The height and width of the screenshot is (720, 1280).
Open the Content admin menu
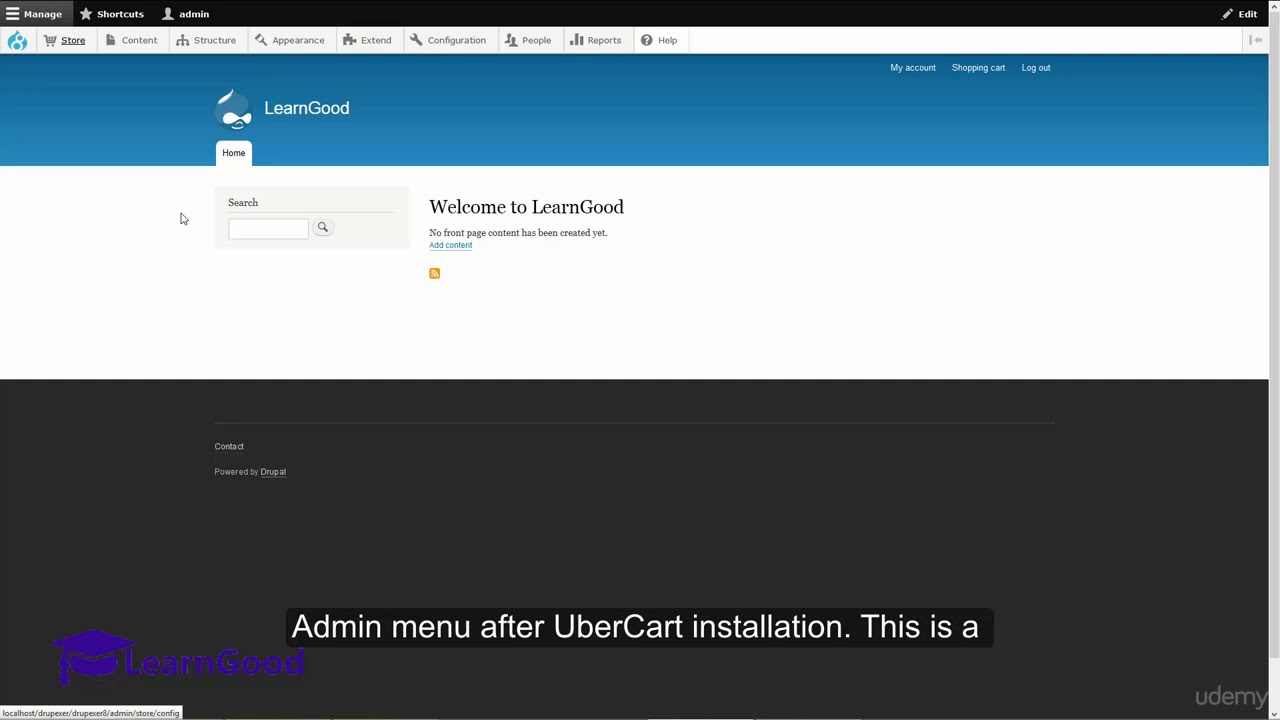pyautogui.click(x=131, y=40)
